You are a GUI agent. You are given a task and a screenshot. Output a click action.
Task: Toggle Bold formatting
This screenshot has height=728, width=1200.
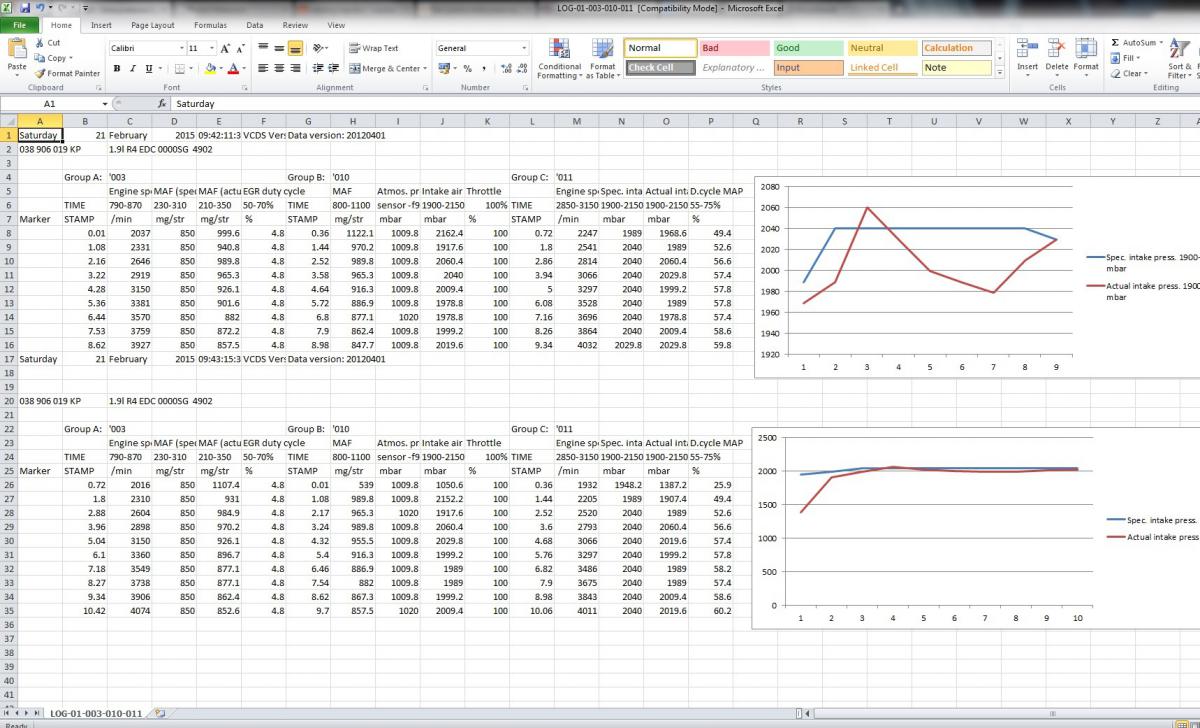tap(117, 68)
